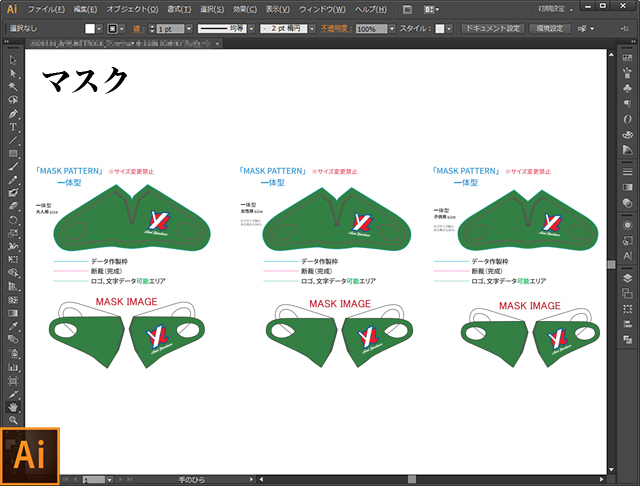This screenshot has width=640, height=486.
Task: Open the Swatches panel icon
Action: click(627, 58)
